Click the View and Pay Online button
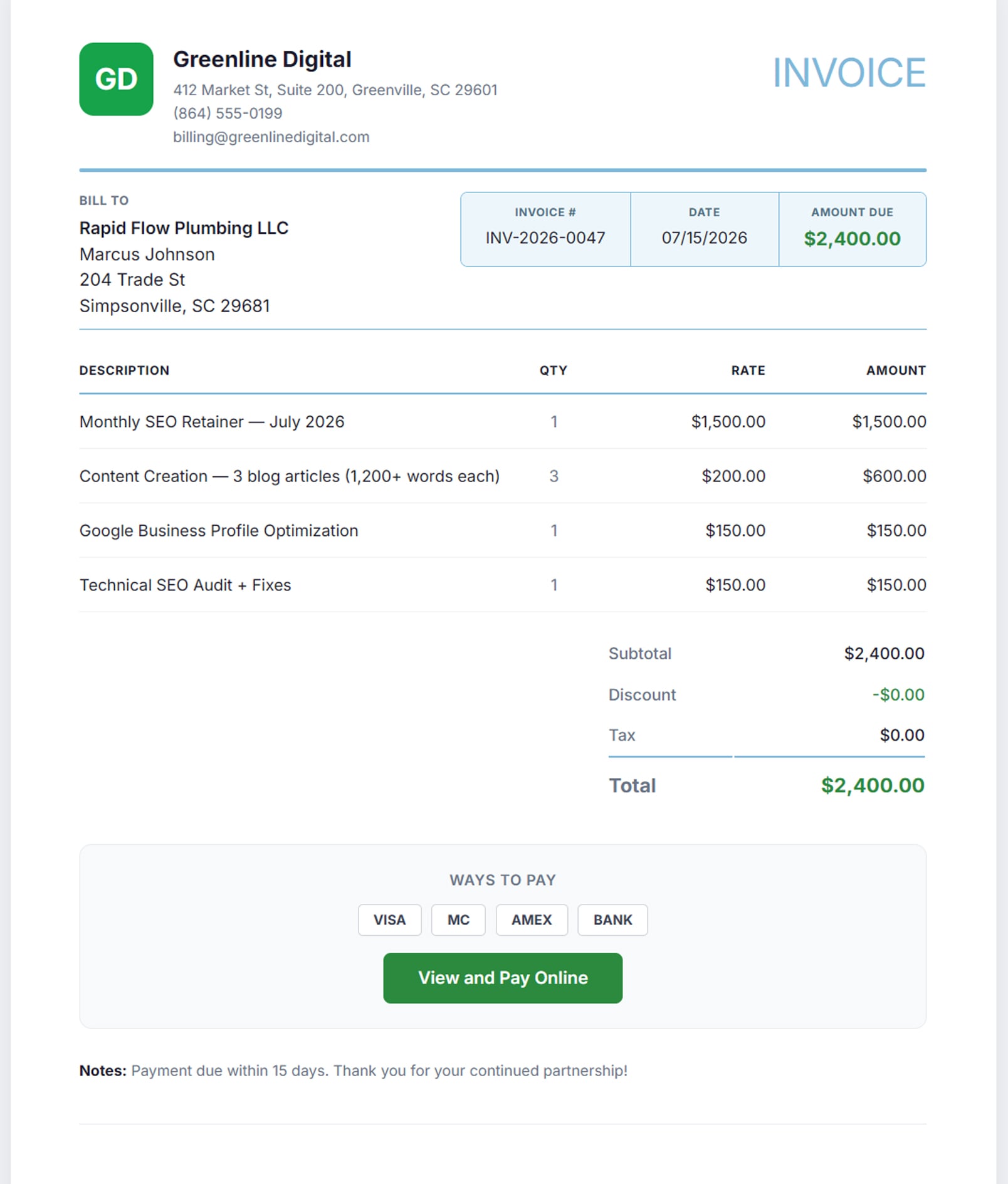The height and width of the screenshot is (1184, 1008). 503,978
